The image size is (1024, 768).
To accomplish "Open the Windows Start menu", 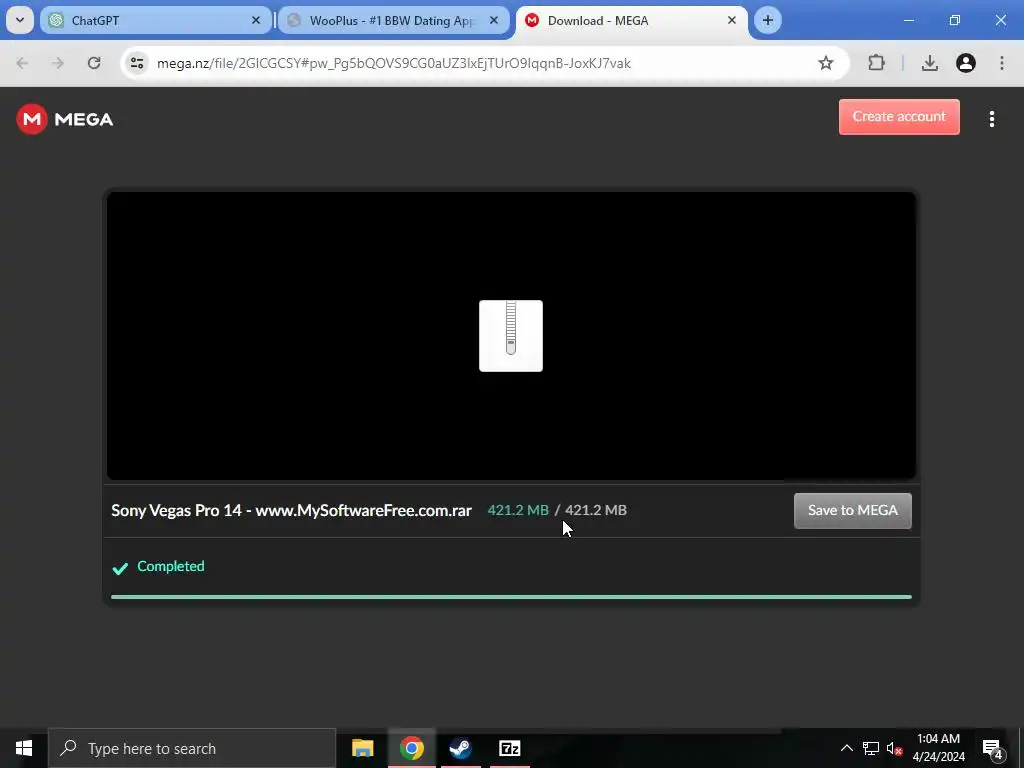I will point(24,748).
